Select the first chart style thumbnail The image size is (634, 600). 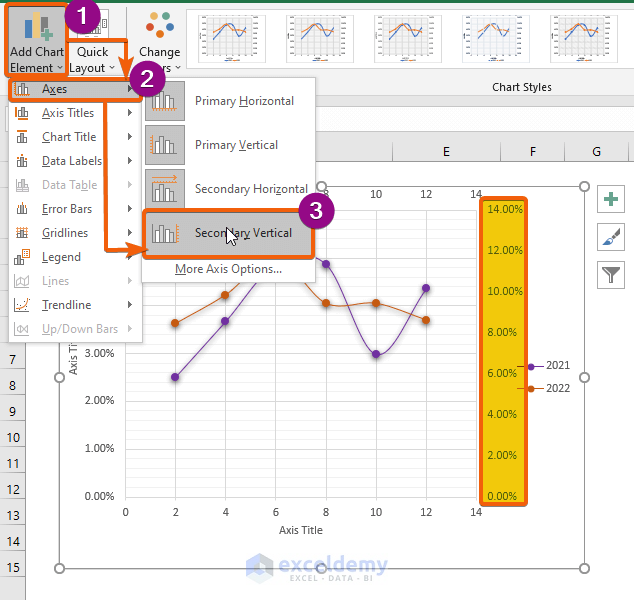click(232, 39)
